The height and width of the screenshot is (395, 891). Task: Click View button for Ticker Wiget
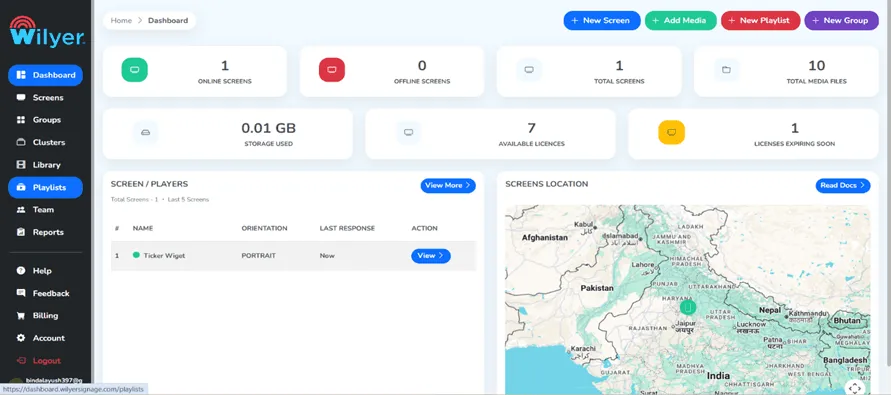431,256
